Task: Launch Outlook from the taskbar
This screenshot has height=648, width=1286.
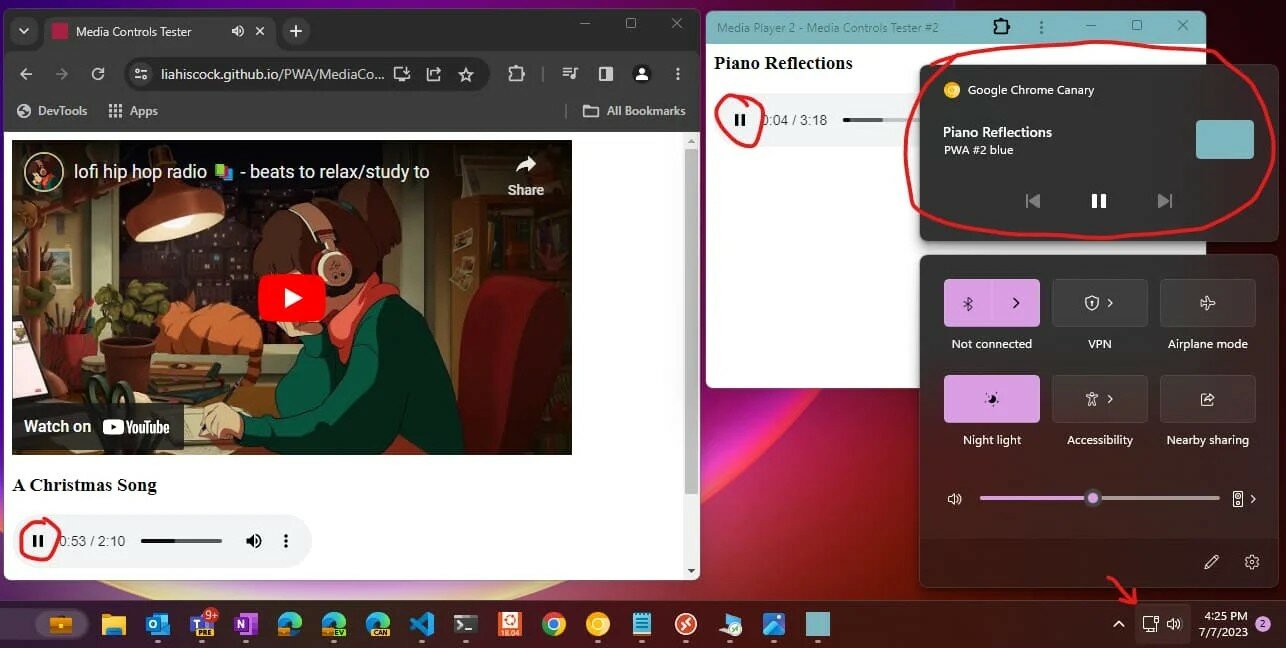Action: coord(158,625)
